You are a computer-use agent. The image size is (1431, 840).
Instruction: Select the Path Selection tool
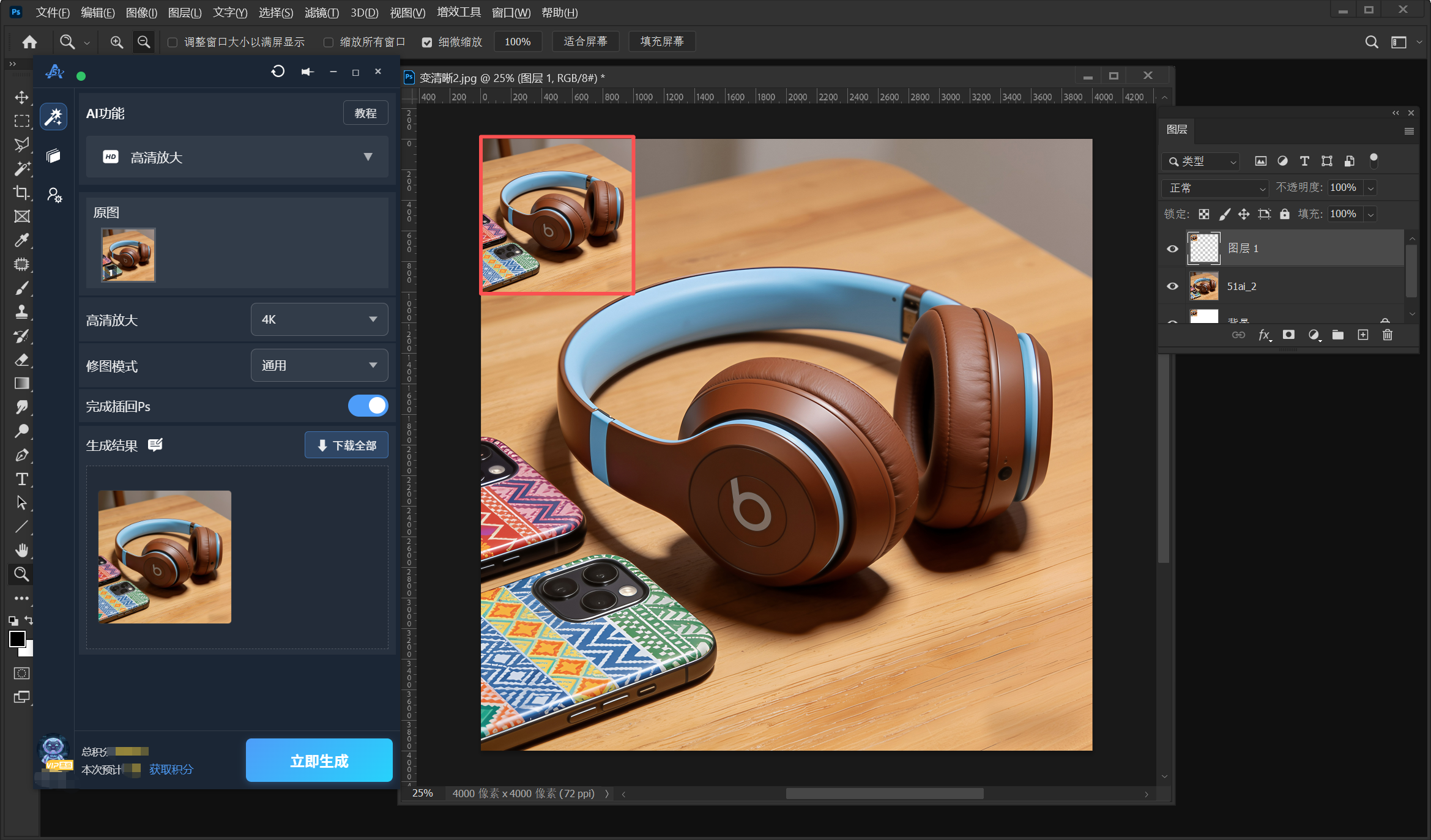[x=21, y=503]
